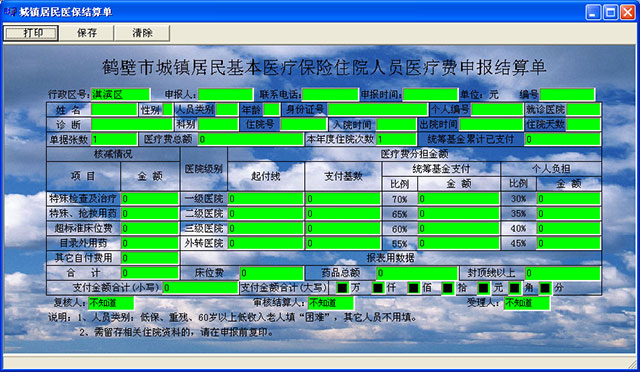Select the 其它自付费用 amount field
Viewport: 640px width, 372px height.
pos(150,258)
